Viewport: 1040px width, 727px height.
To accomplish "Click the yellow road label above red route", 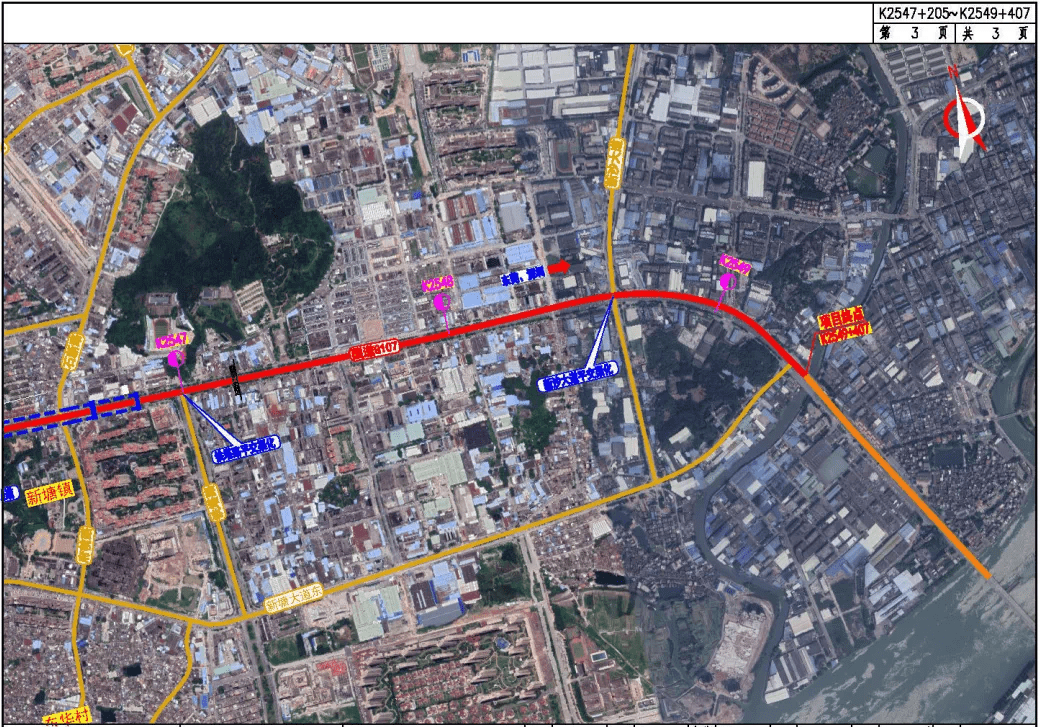I will (612, 162).
